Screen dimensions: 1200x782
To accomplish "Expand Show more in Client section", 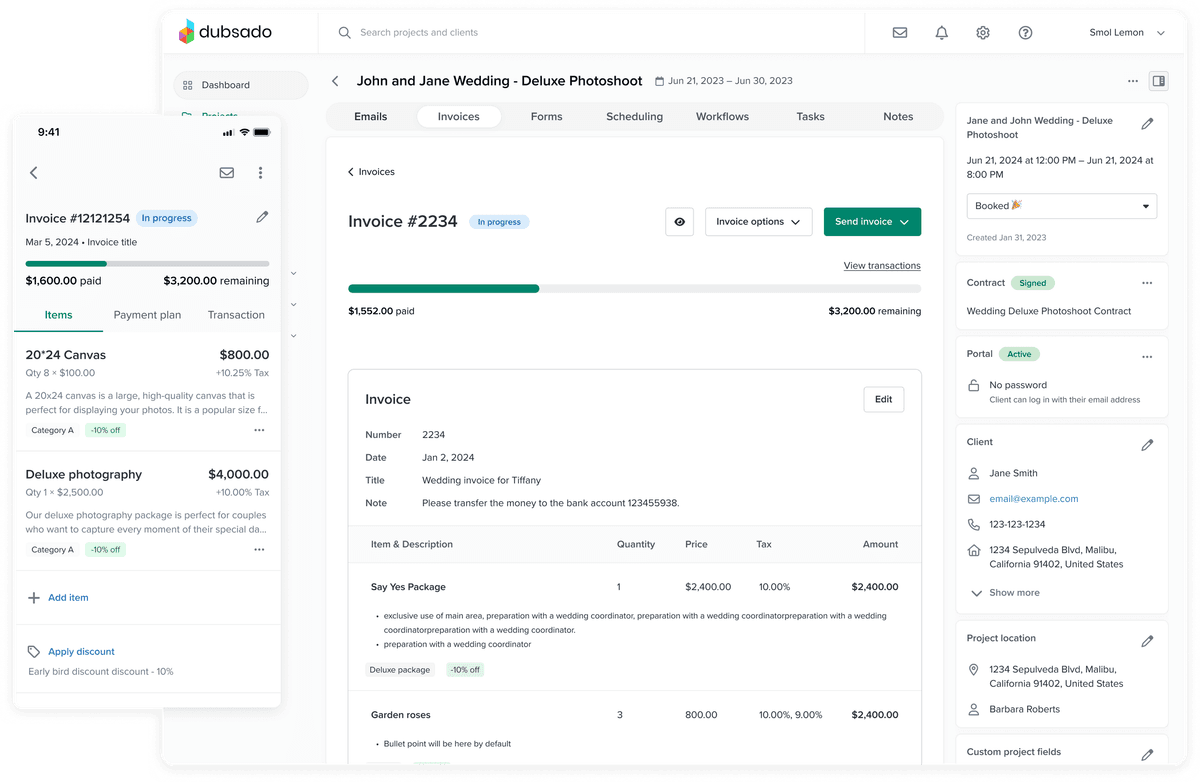I will [x=1005, y=593].
